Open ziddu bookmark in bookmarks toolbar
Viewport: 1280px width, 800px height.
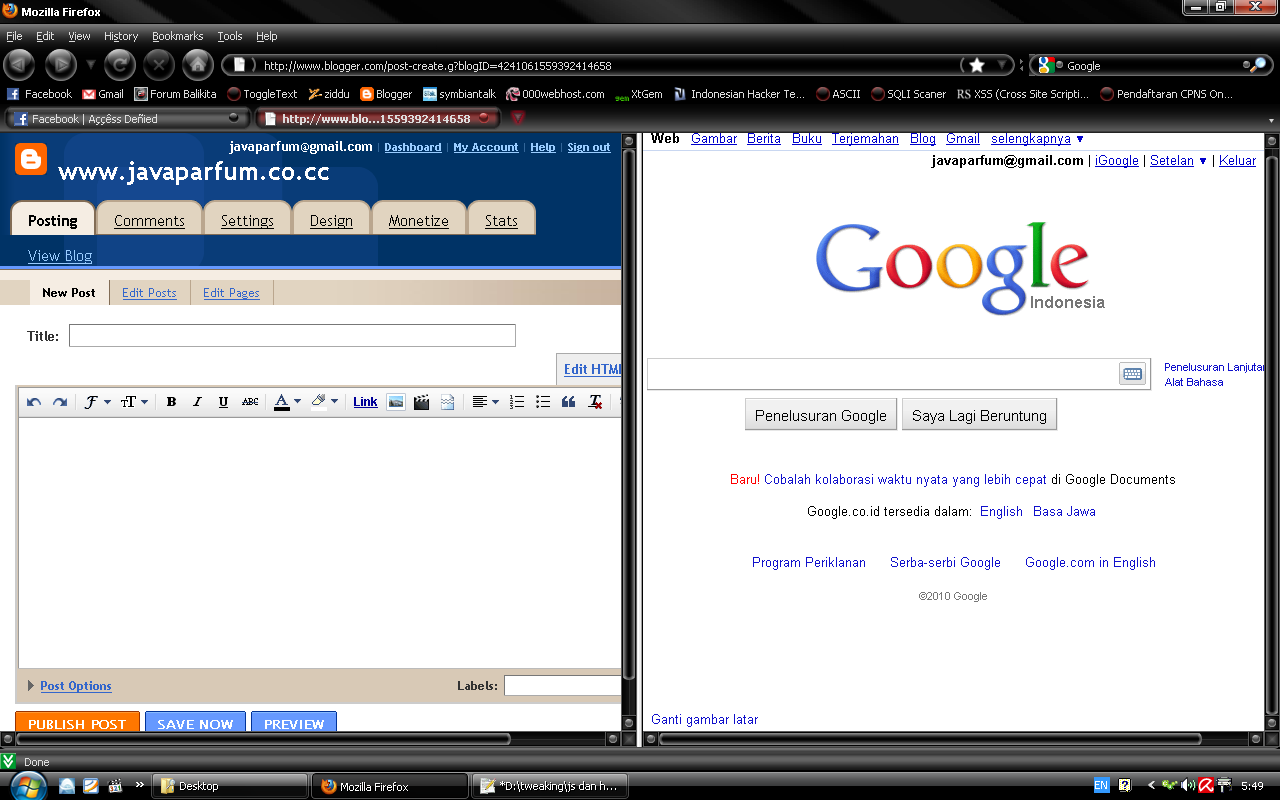(329, 94)
